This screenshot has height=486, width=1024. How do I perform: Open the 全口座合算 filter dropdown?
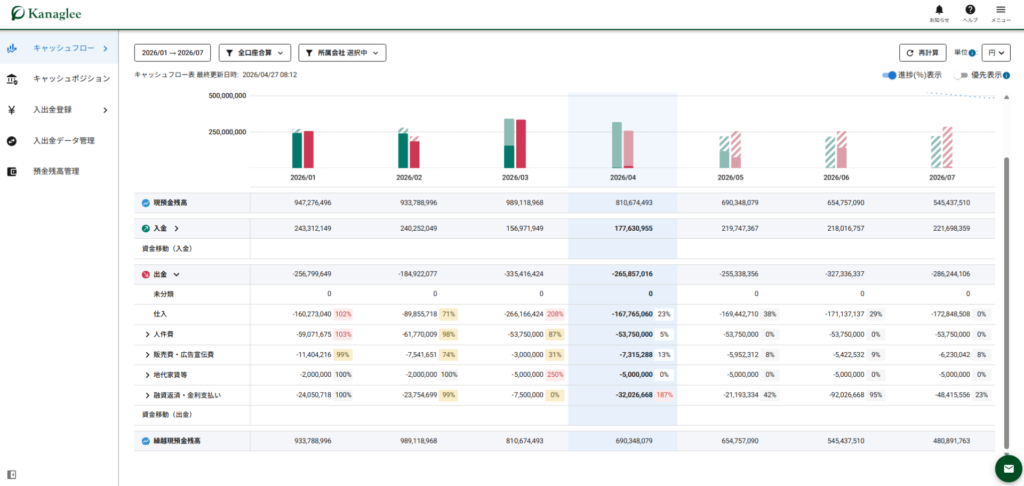(255, 53)
